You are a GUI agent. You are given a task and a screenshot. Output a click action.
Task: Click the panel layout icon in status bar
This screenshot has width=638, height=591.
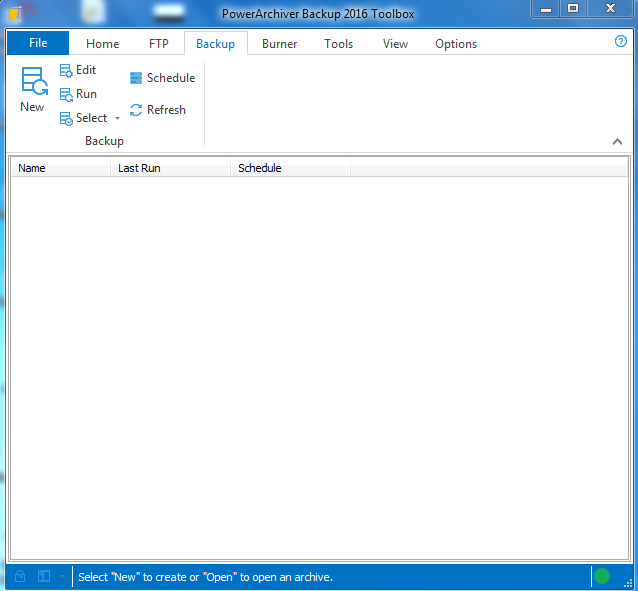coord(44,576)
